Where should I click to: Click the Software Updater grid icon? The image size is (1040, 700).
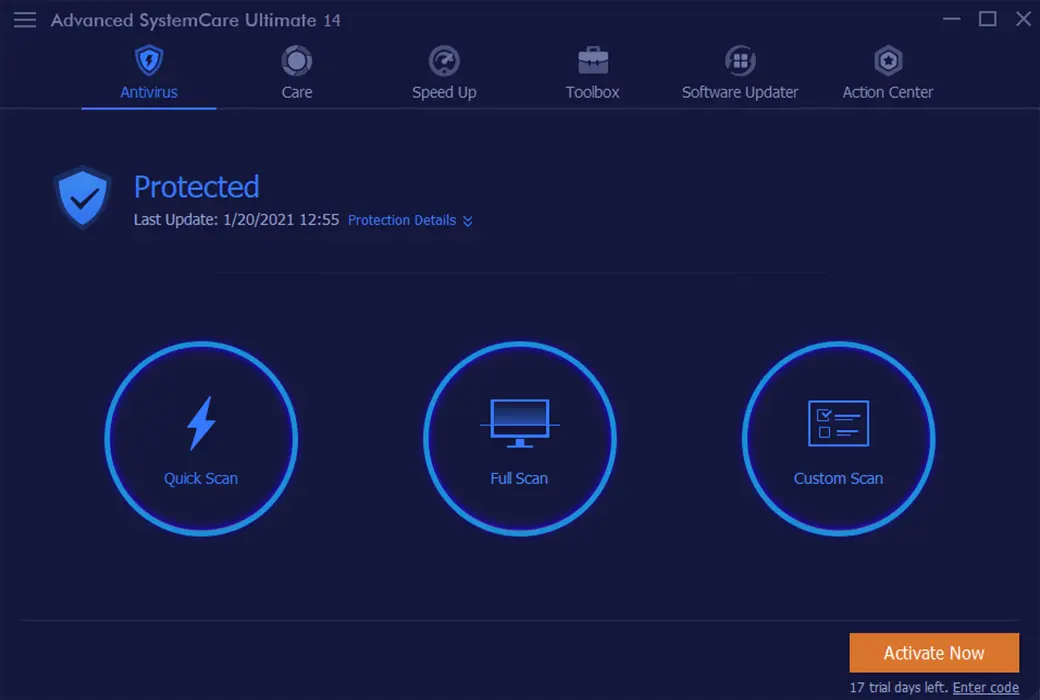740,61
